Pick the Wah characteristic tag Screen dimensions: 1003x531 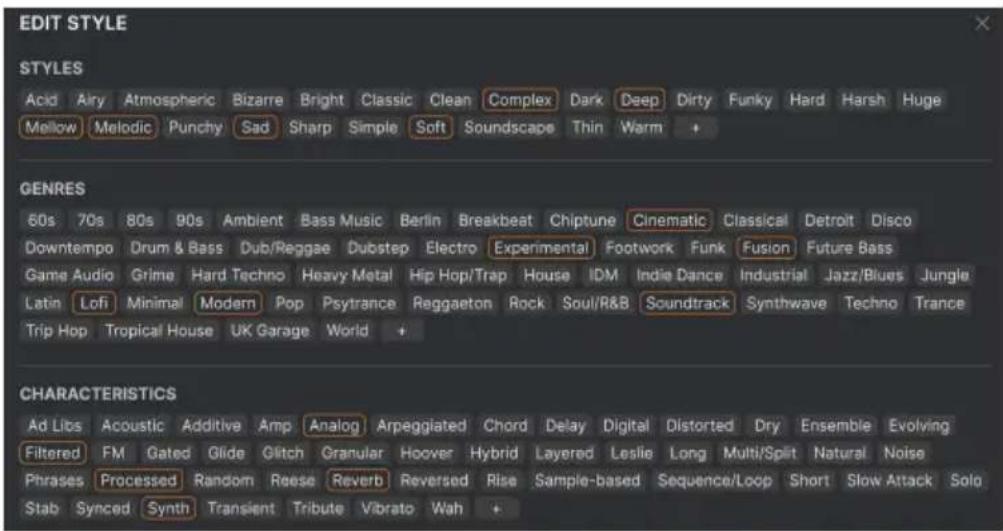click(446, 509)
